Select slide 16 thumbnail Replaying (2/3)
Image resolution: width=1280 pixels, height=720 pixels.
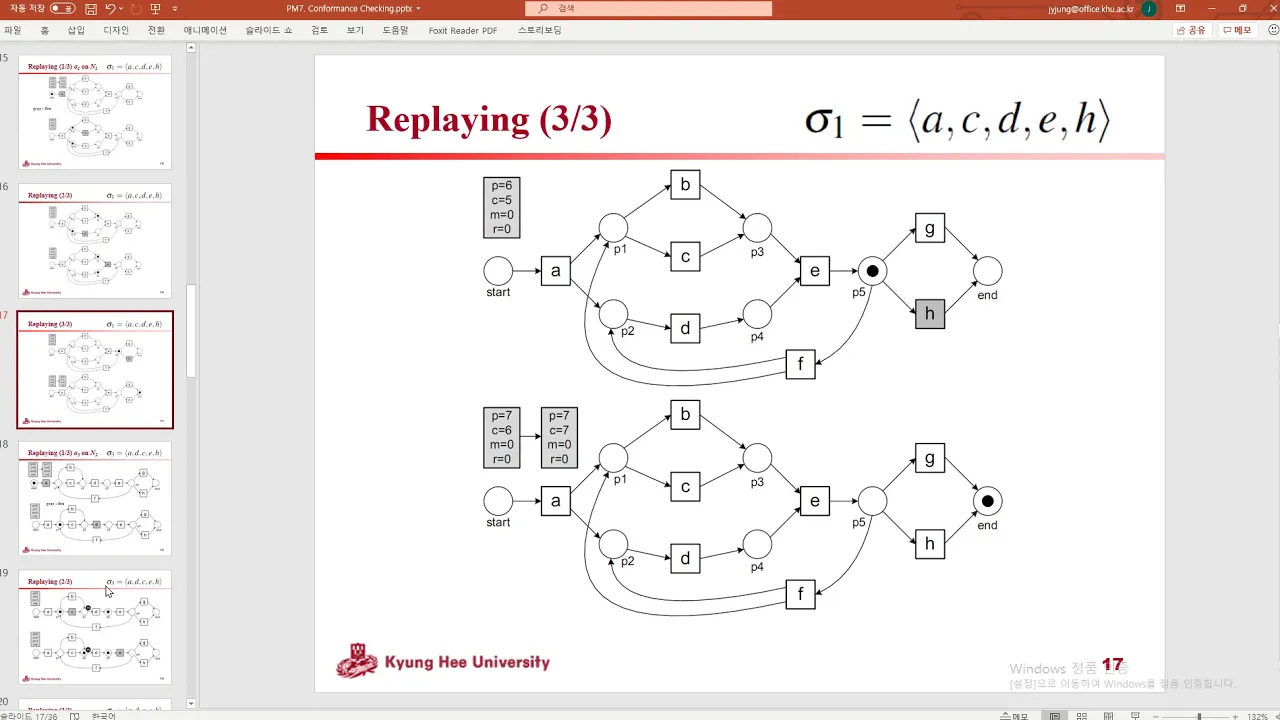[x=95, y=241]
